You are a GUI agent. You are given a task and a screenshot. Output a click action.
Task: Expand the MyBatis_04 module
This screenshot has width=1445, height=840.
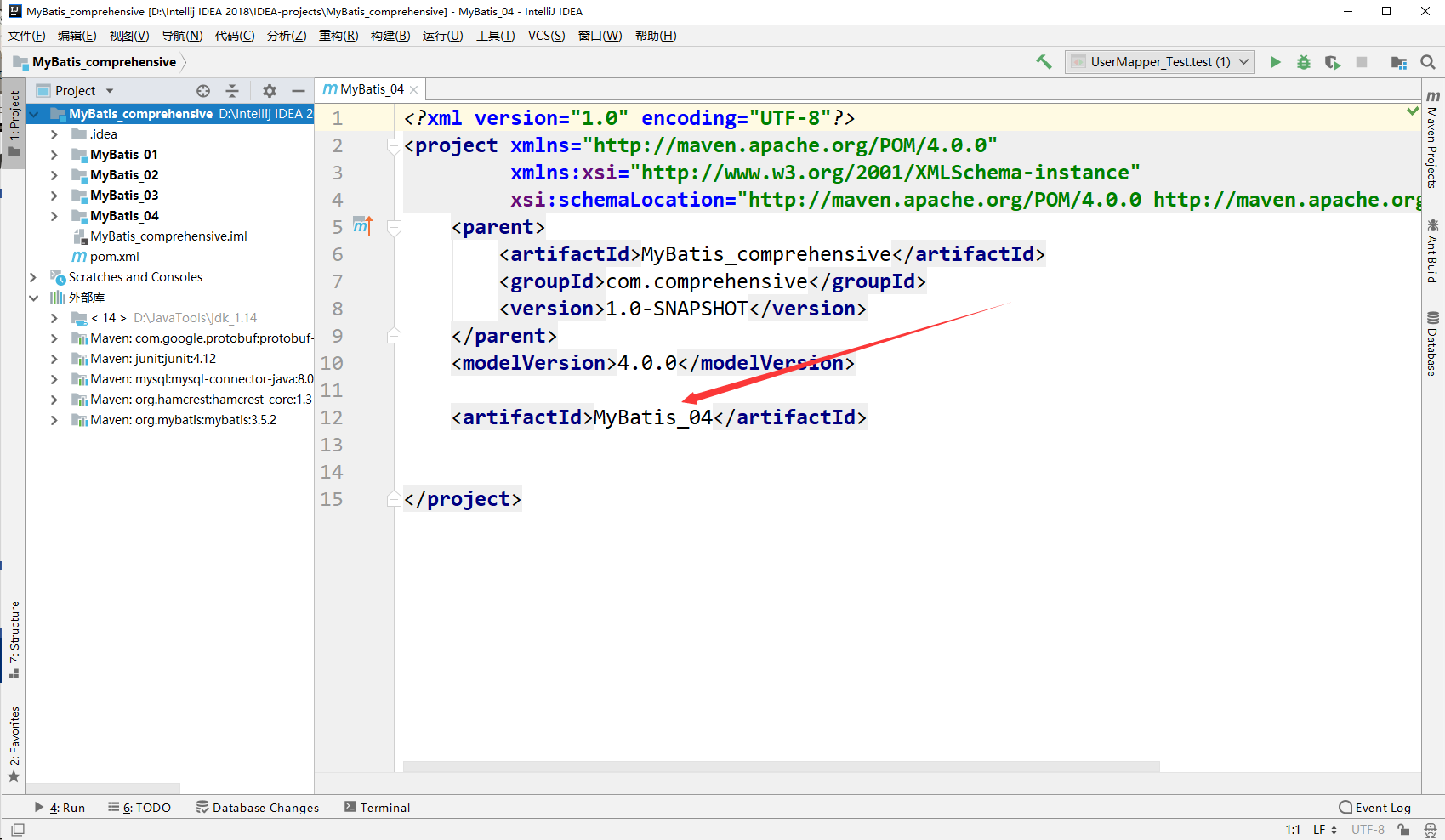point(54,216)
